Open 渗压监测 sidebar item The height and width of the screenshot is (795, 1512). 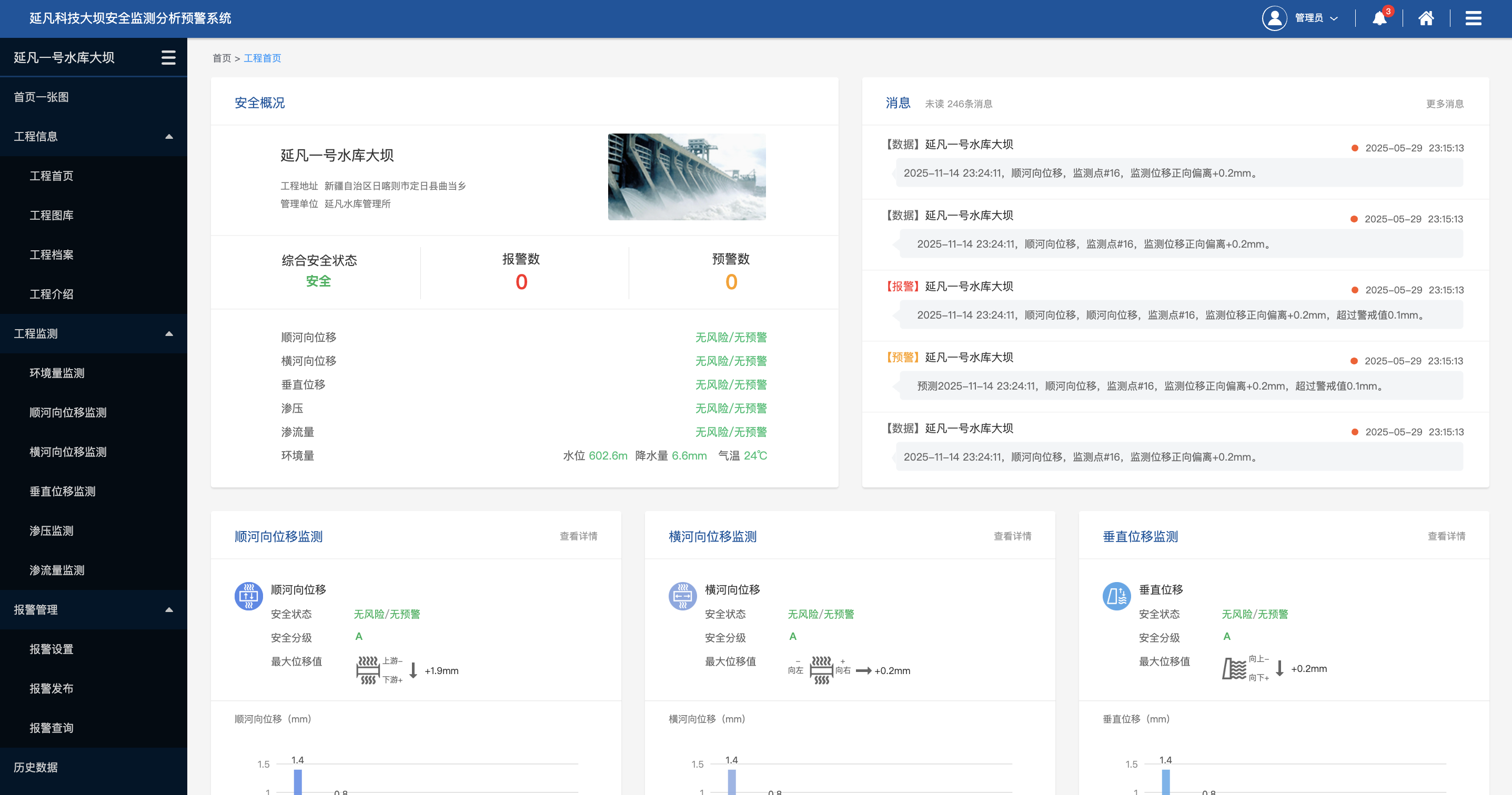93,531
